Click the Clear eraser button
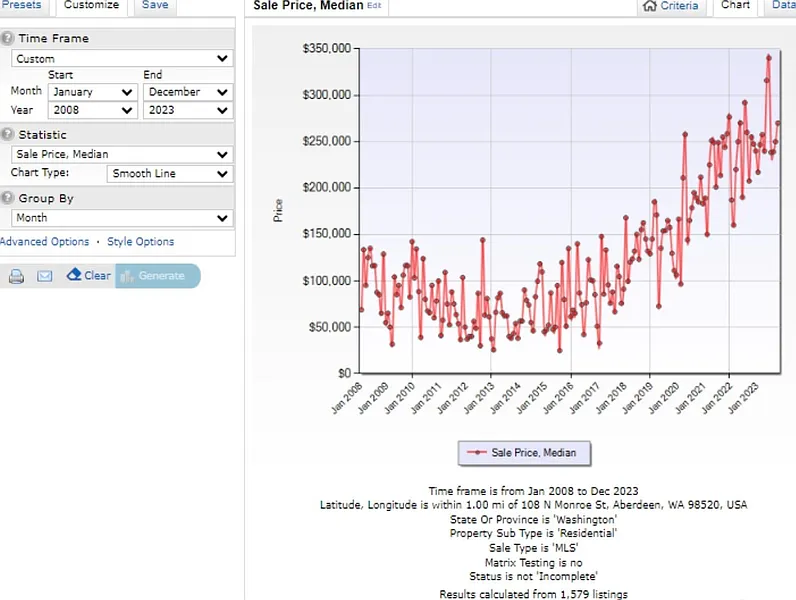The image size is (796, 600). 88,275
